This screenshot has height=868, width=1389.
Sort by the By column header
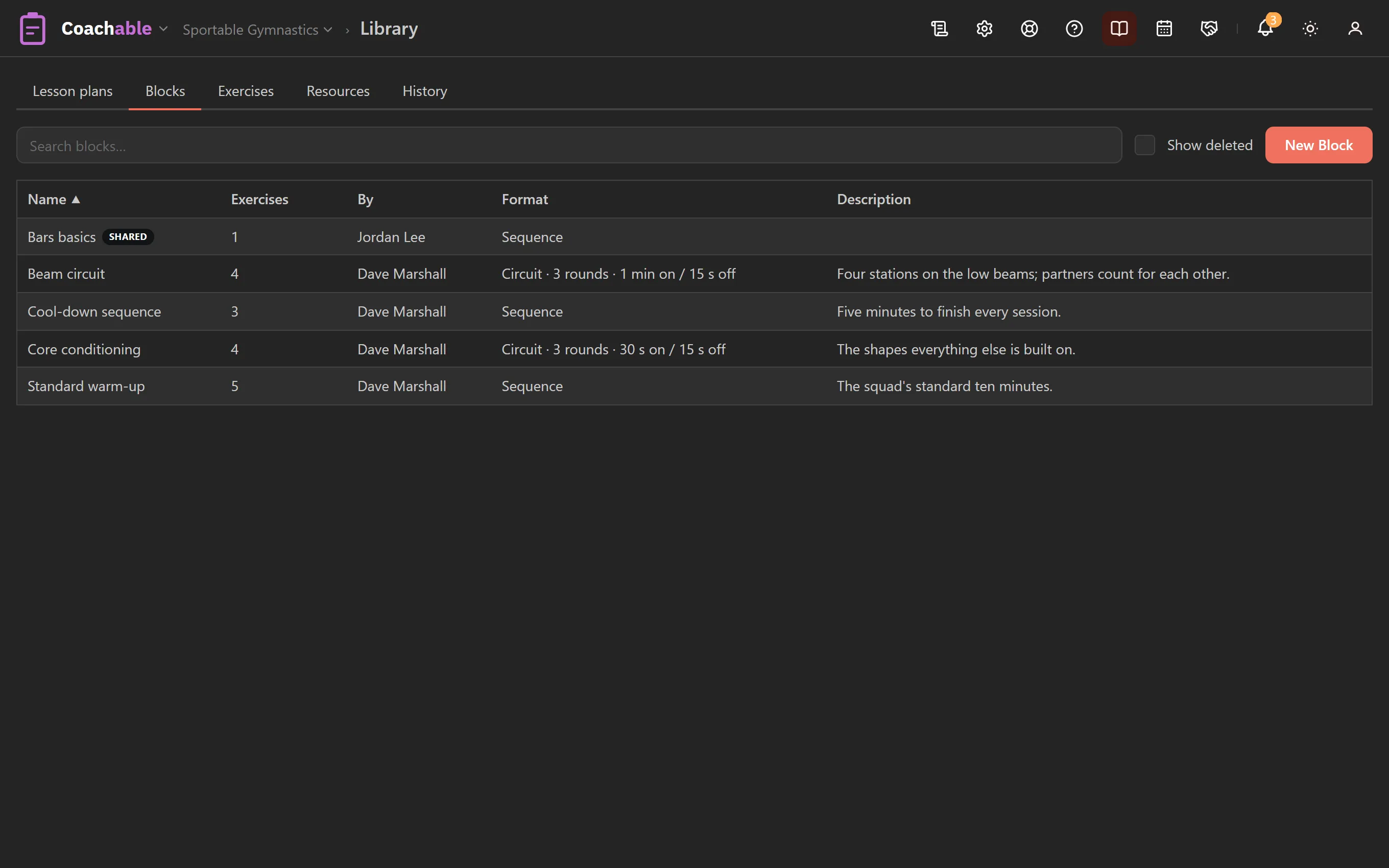365,199
